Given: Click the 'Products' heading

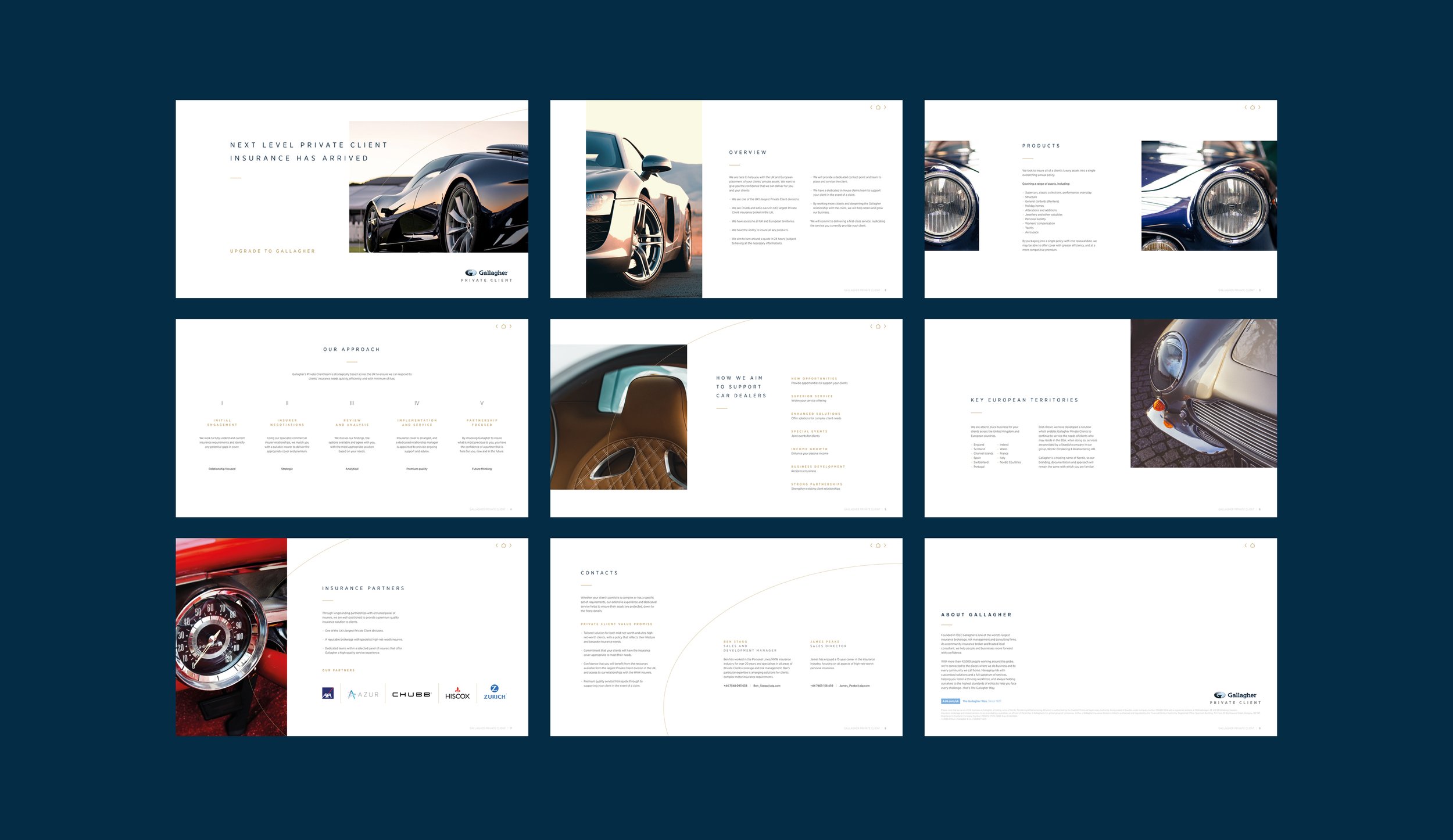Looking at the screenshot, I should coord(1041,146).
